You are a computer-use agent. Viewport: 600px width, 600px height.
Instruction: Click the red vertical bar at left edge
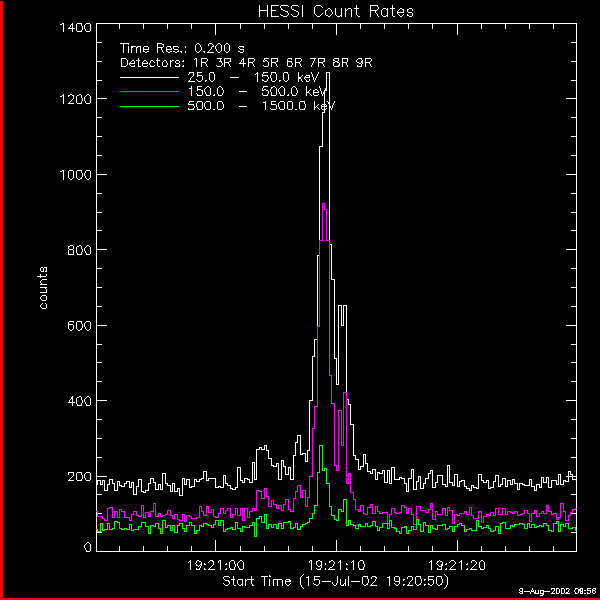[x=3, y=300]
